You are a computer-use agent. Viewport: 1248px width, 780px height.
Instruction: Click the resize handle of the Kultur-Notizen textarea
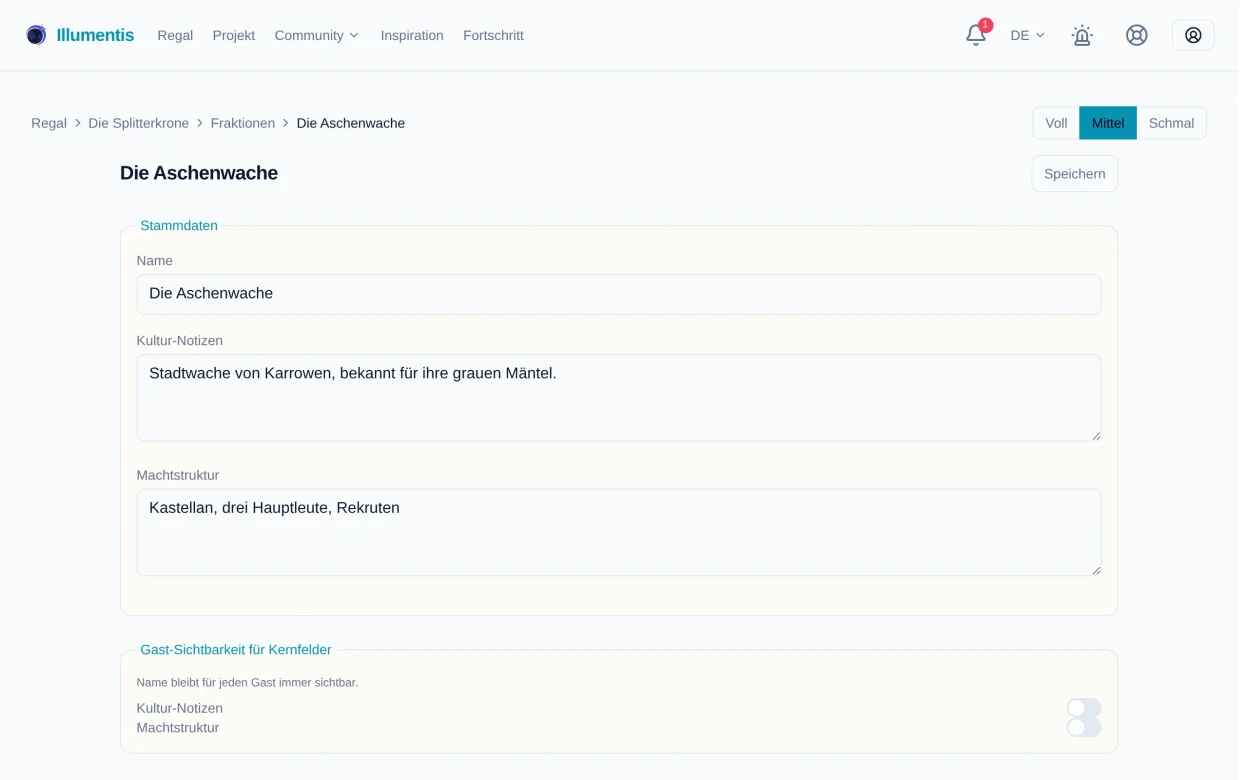(1096, 435)
